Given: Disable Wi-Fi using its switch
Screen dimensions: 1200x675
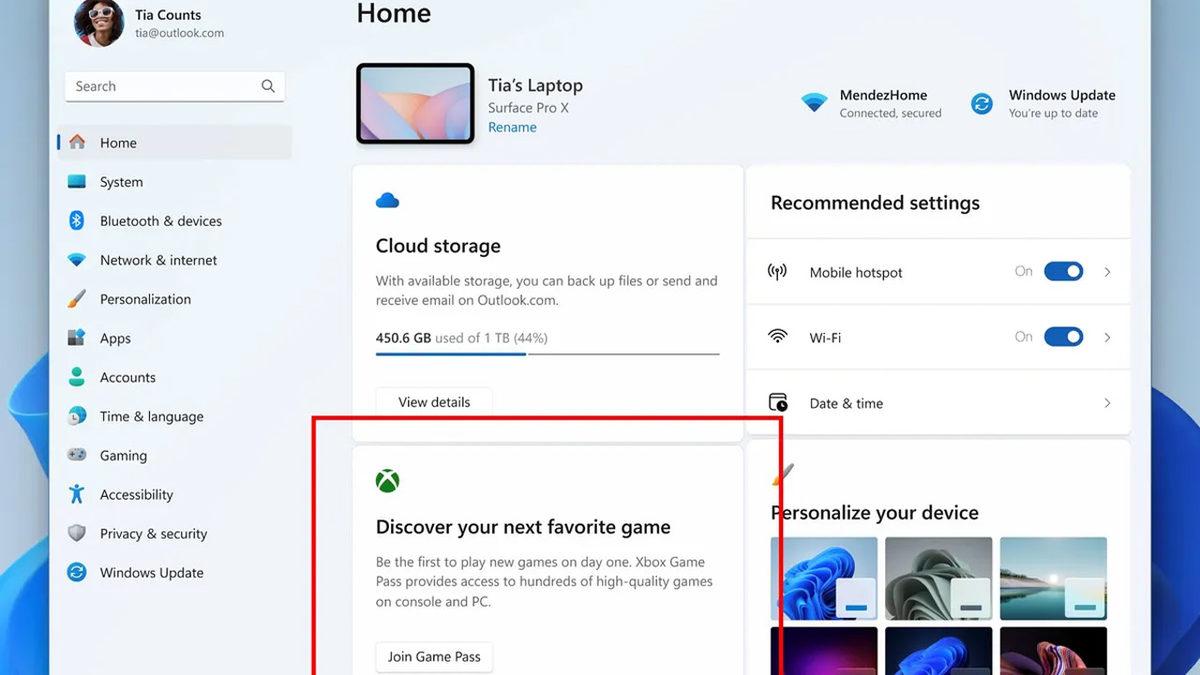Looking at the screenshot, I should [1063, 337].
